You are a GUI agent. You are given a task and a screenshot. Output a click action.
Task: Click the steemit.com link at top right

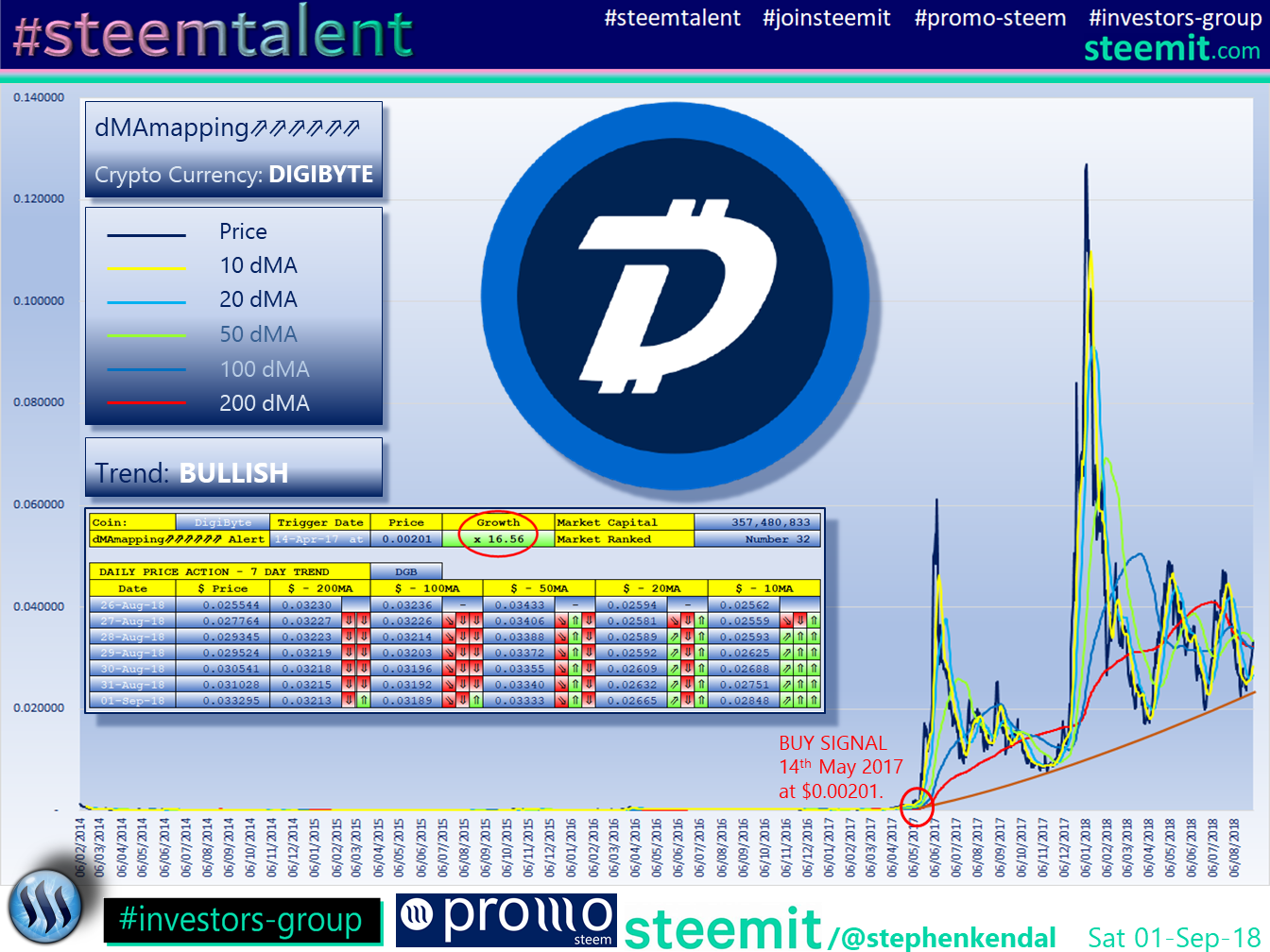[1172, 48]
